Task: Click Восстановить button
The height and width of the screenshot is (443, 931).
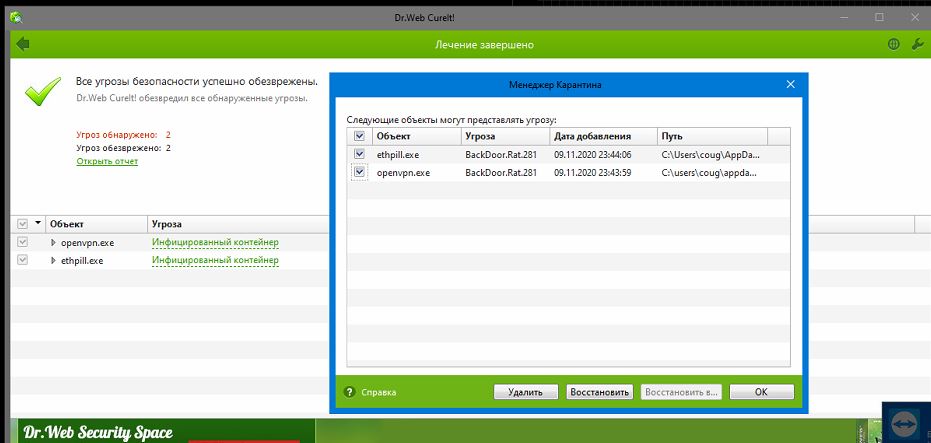Action: (598, 392)
